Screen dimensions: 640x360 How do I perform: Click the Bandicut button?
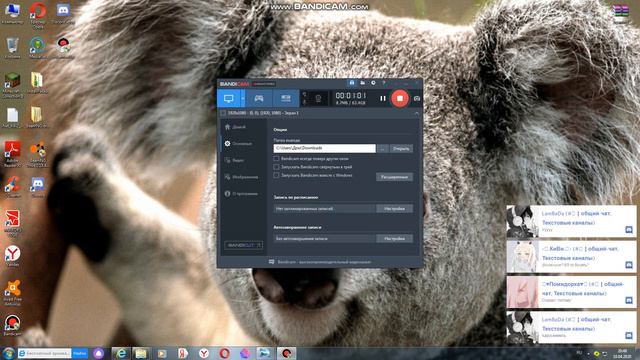(243, 245)
